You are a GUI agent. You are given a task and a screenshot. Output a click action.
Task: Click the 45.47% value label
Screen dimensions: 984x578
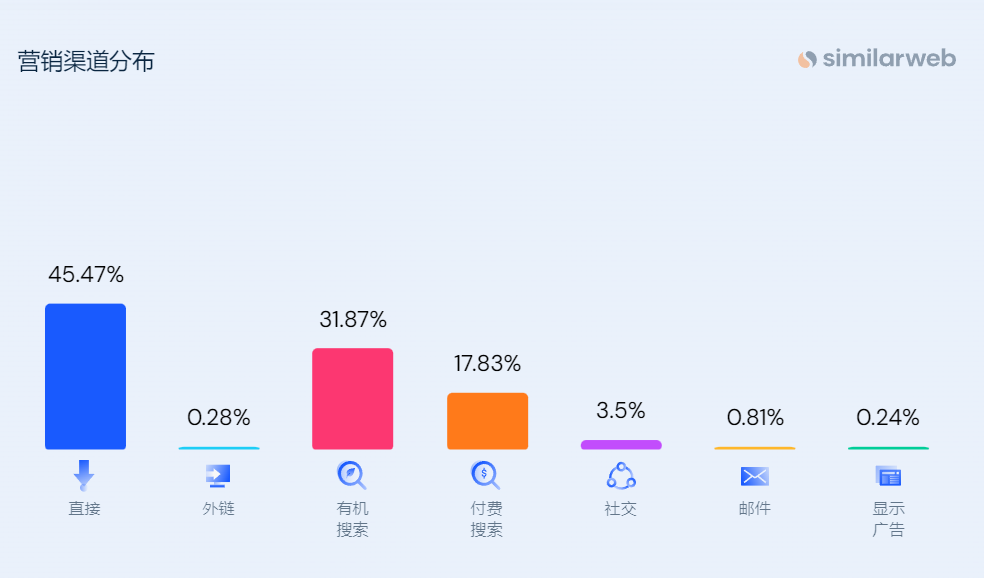[86, 274]
